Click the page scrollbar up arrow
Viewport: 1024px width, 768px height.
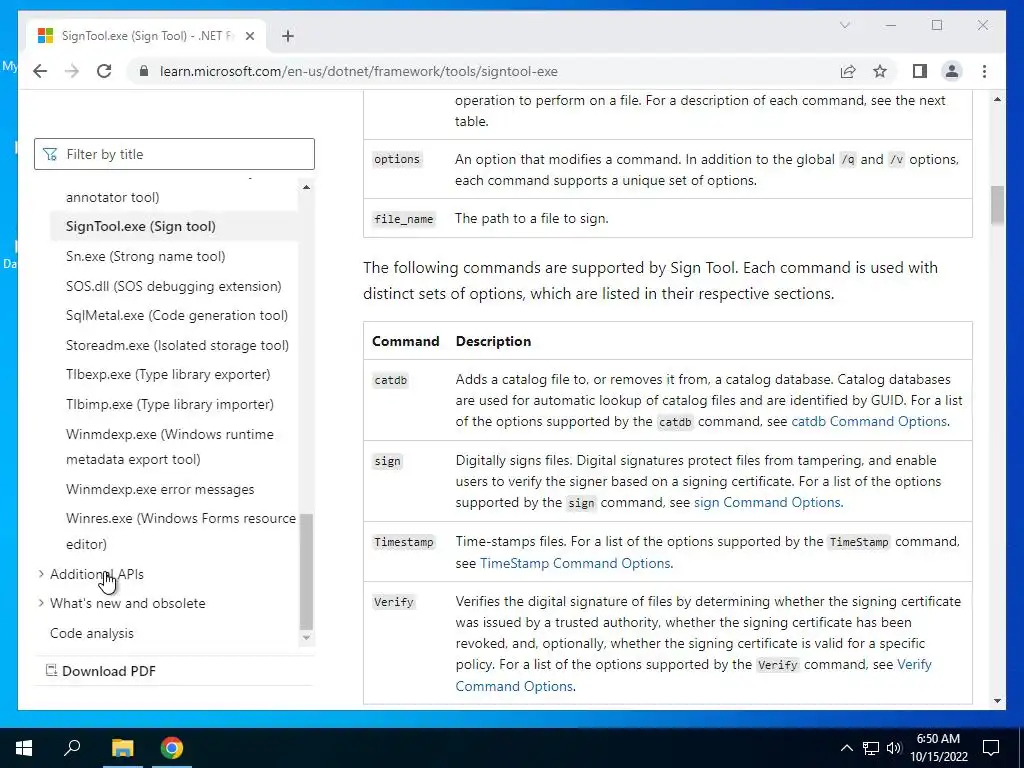(997, 99)
